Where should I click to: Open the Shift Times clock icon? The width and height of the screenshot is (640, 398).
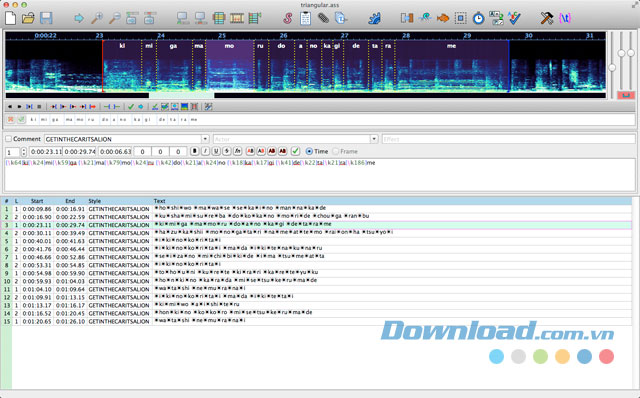(x=478, y=18)
